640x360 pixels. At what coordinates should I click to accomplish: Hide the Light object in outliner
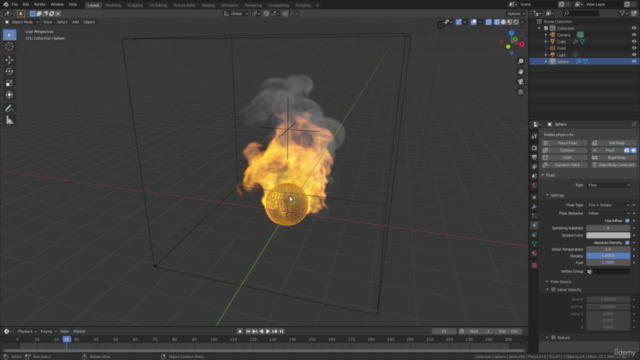point(634,55)
